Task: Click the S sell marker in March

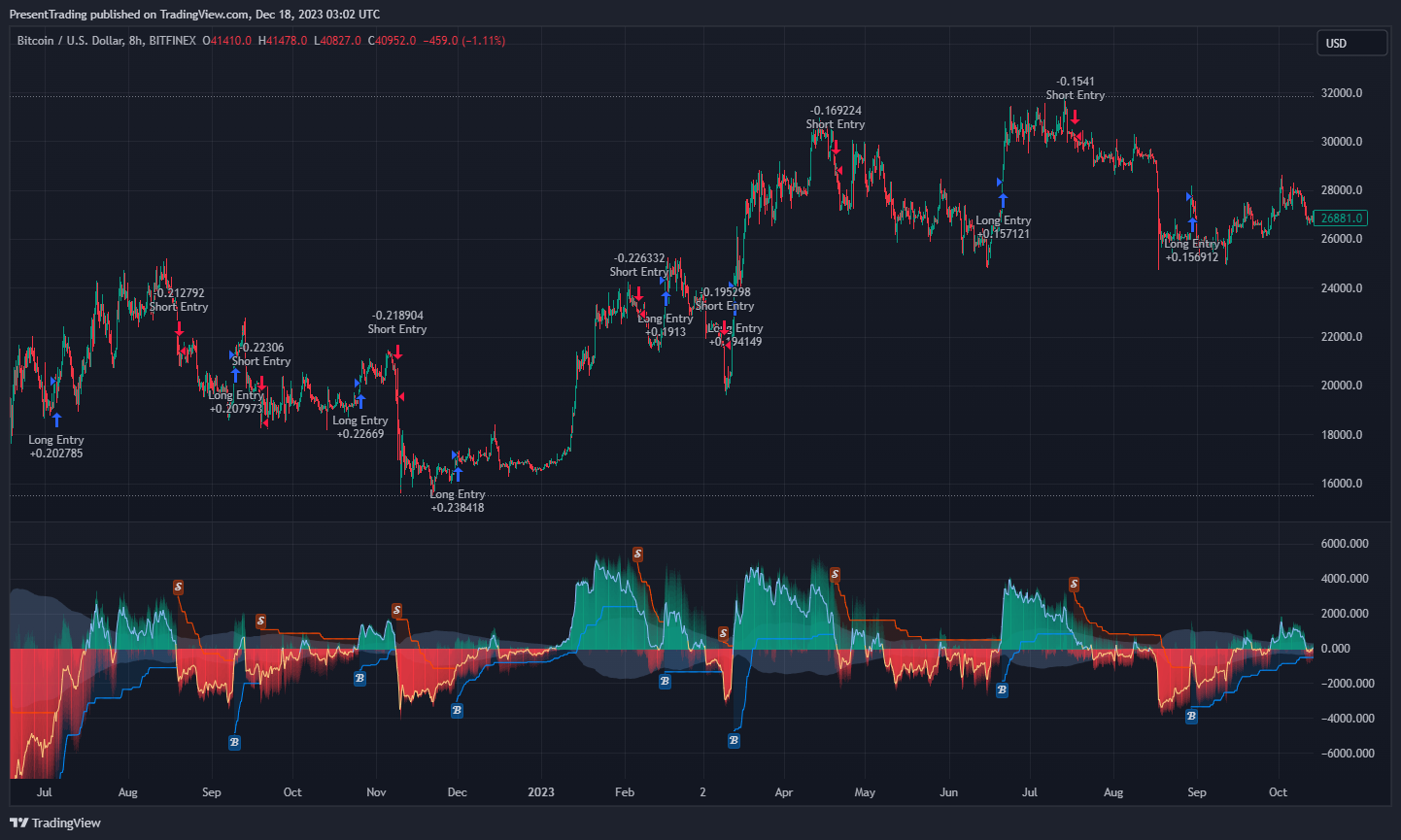Action: pyautogui.click(x=723, y=633)
